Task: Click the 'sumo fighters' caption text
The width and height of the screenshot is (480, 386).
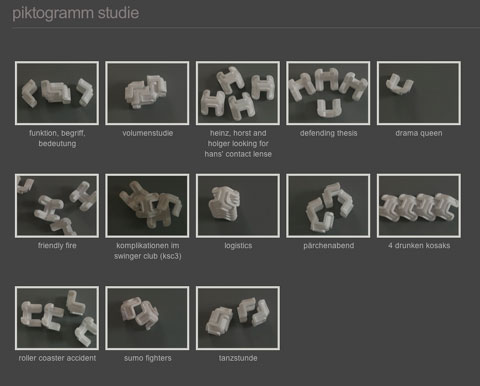Action: 148,358
